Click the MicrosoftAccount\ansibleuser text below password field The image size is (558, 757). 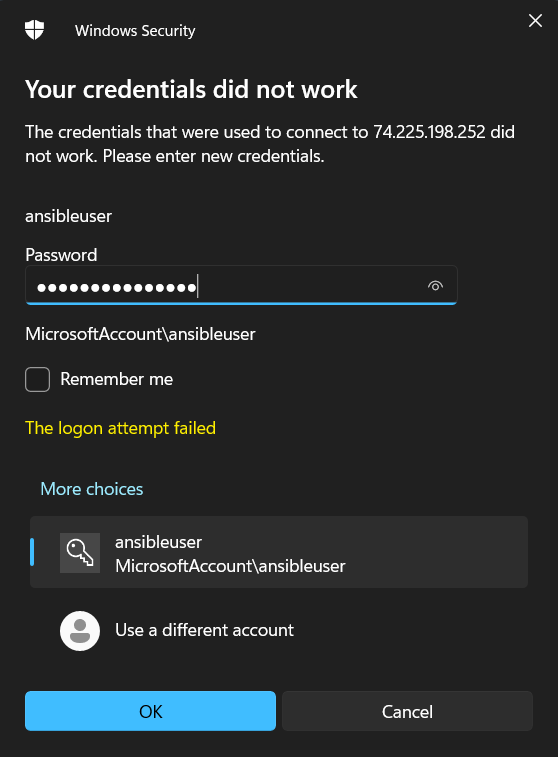[x=140, y=334]
